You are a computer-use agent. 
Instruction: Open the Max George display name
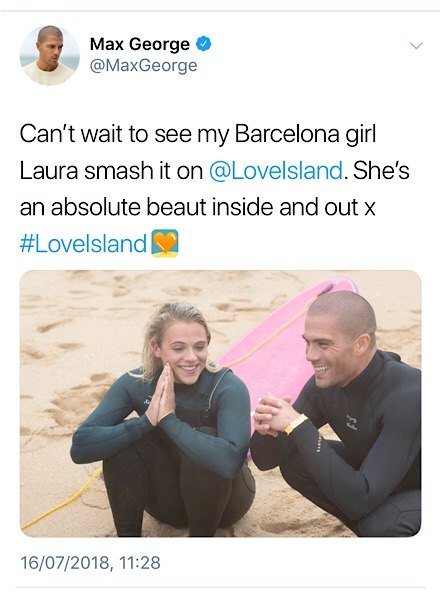(x=140, y=44)
